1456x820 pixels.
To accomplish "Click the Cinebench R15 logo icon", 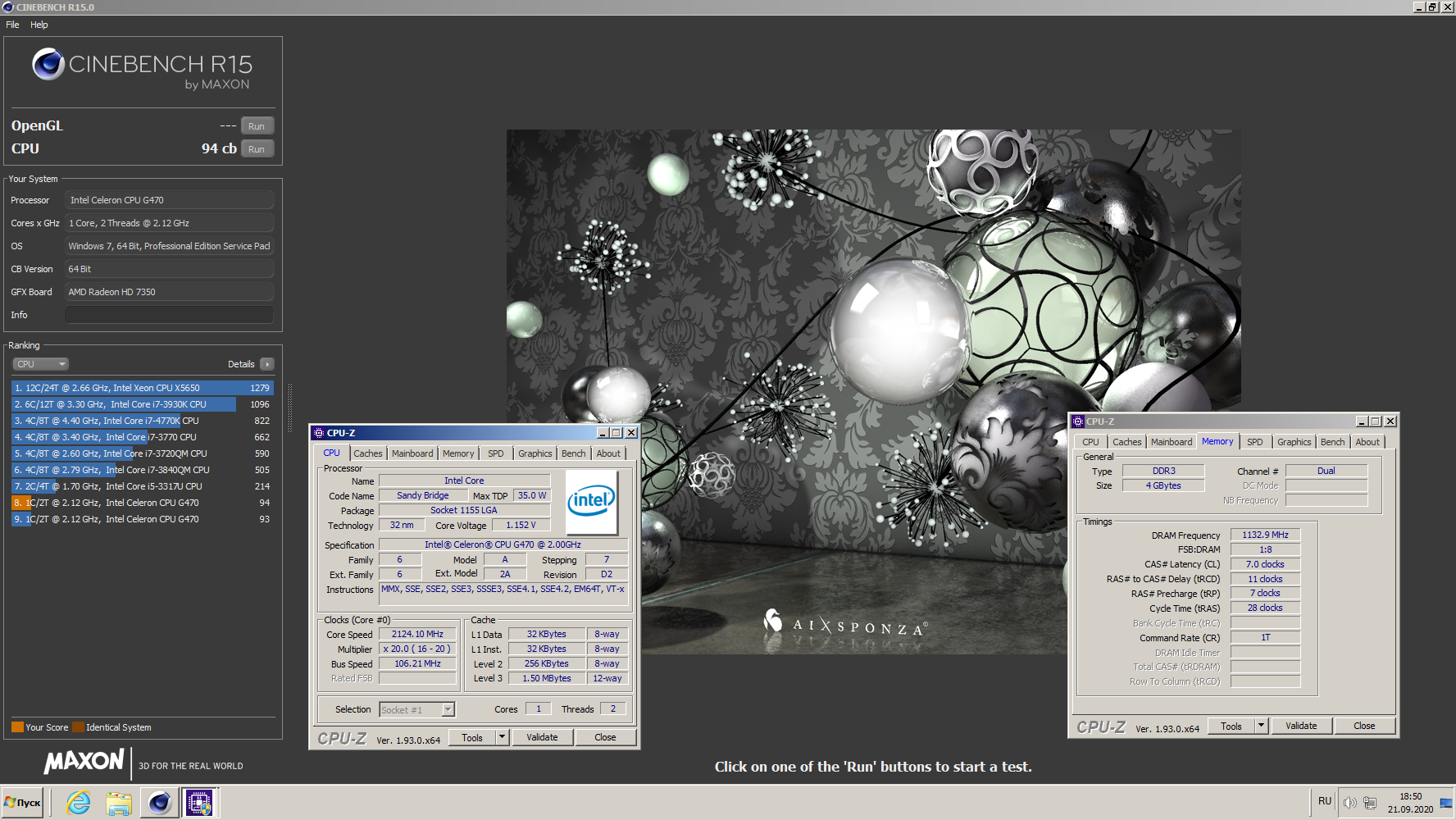I will point(48,64).
